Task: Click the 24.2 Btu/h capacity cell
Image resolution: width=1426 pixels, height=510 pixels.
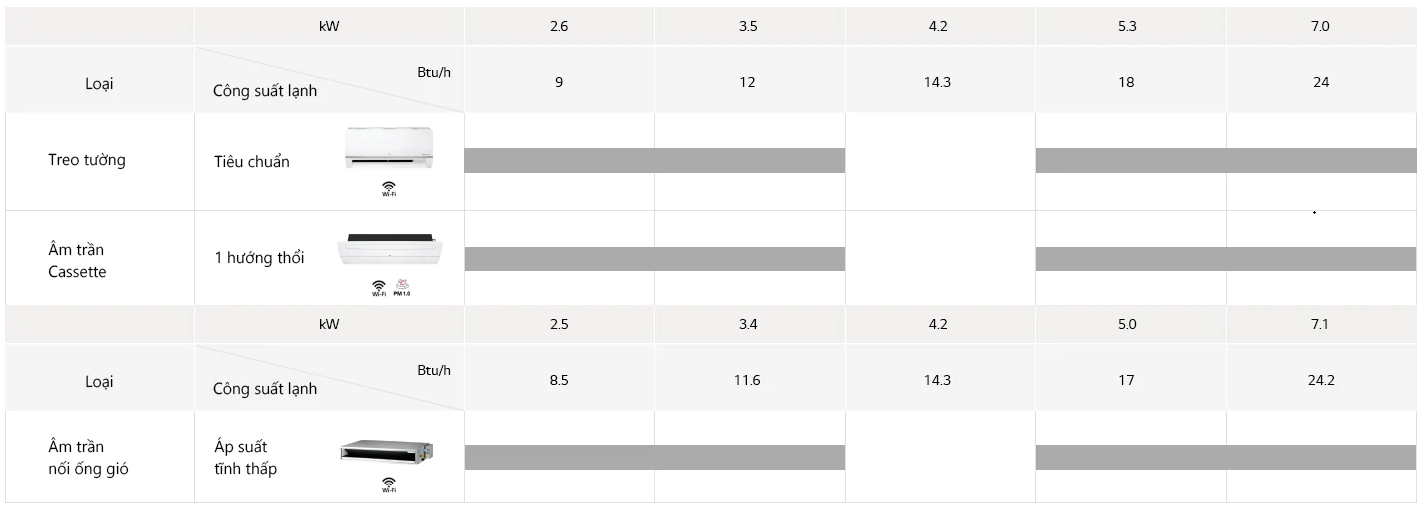Action: tap(1320, 380)
